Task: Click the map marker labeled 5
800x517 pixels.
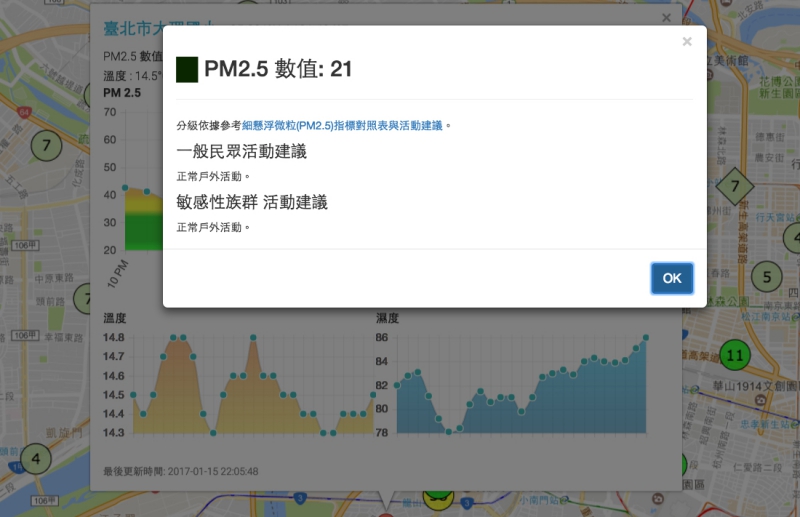Action: [x=766, y=277]
